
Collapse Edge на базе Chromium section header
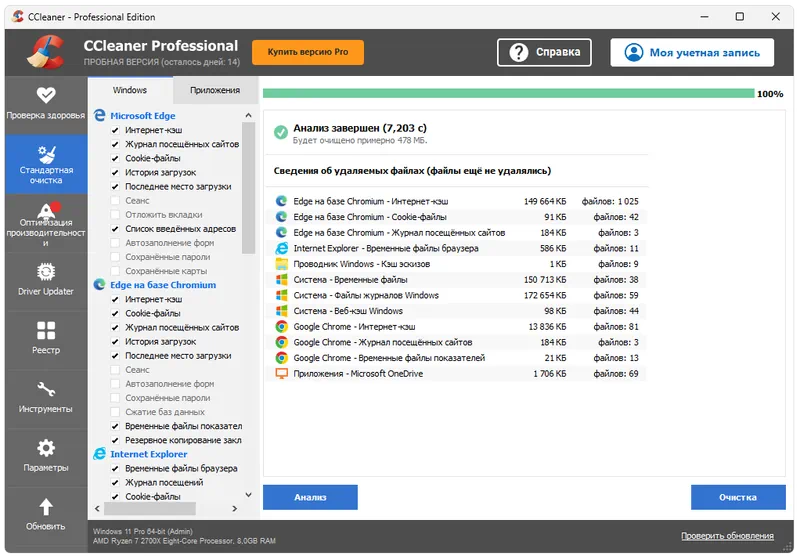(x=163, y=285)
